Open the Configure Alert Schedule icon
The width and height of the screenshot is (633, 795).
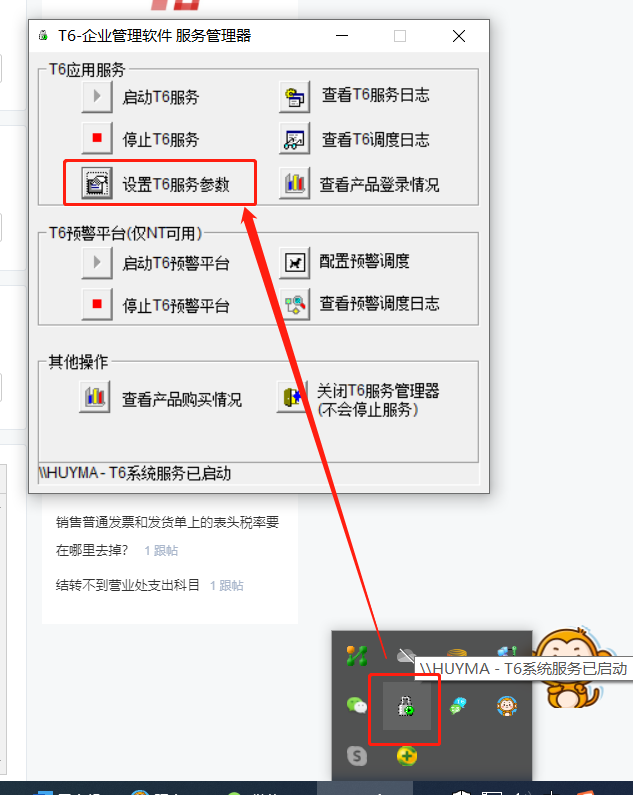coord(295,263)
